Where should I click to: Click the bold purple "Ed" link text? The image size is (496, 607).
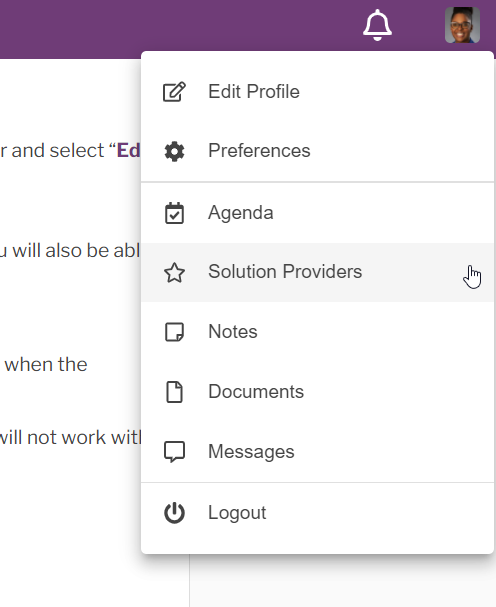point(129,150)
